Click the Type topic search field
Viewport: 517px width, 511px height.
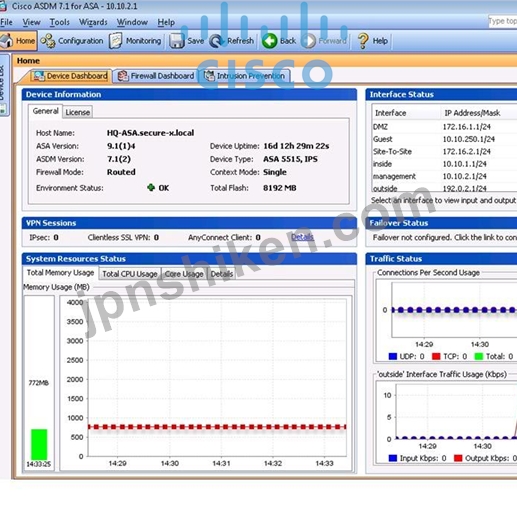click(x=502, y=21)
